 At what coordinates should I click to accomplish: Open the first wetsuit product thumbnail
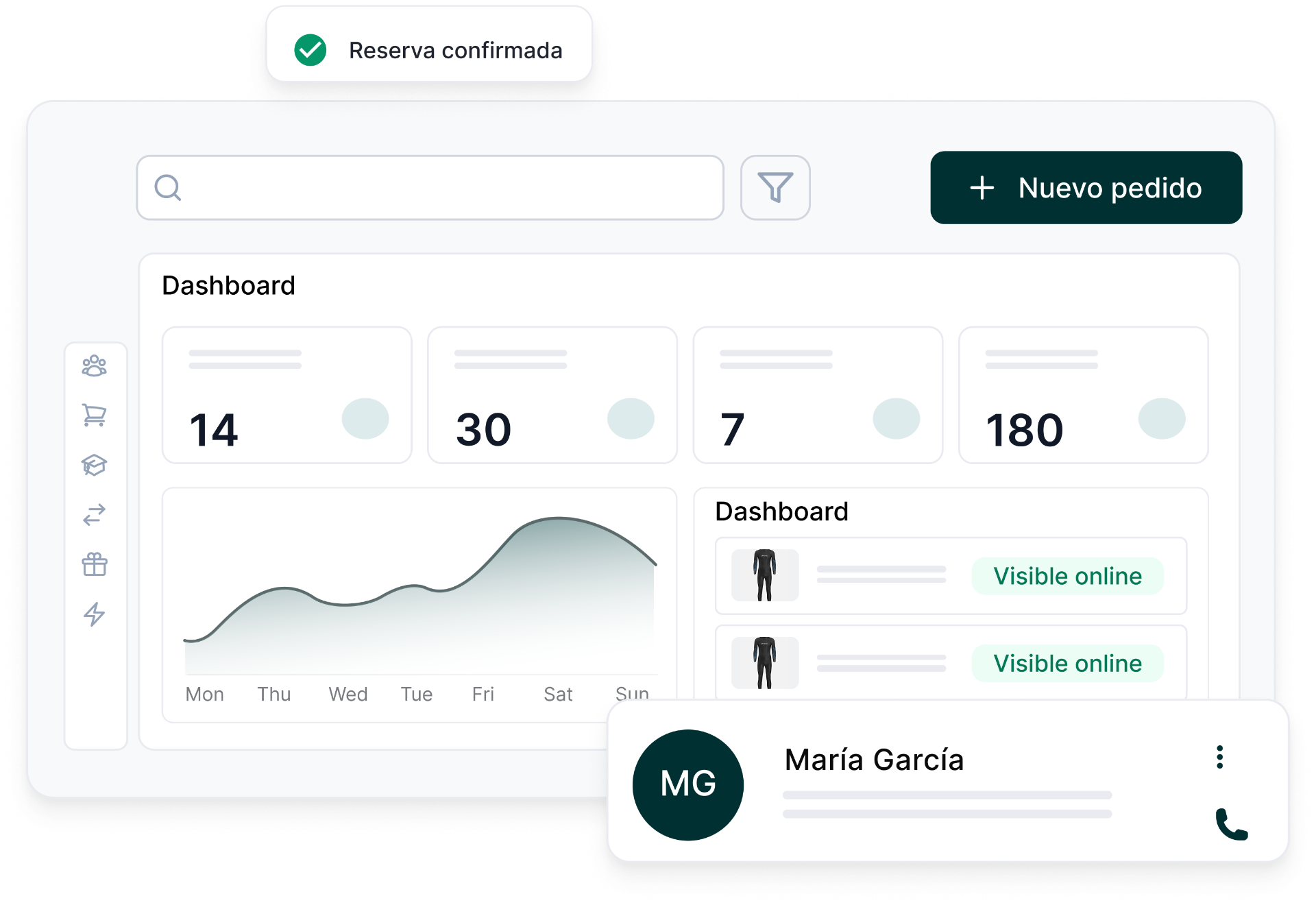(765, 575)
